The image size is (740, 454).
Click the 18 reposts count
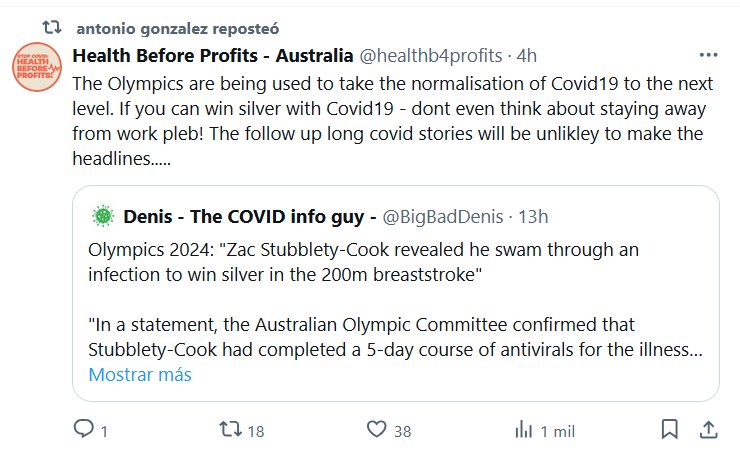[x=255, y=431]
